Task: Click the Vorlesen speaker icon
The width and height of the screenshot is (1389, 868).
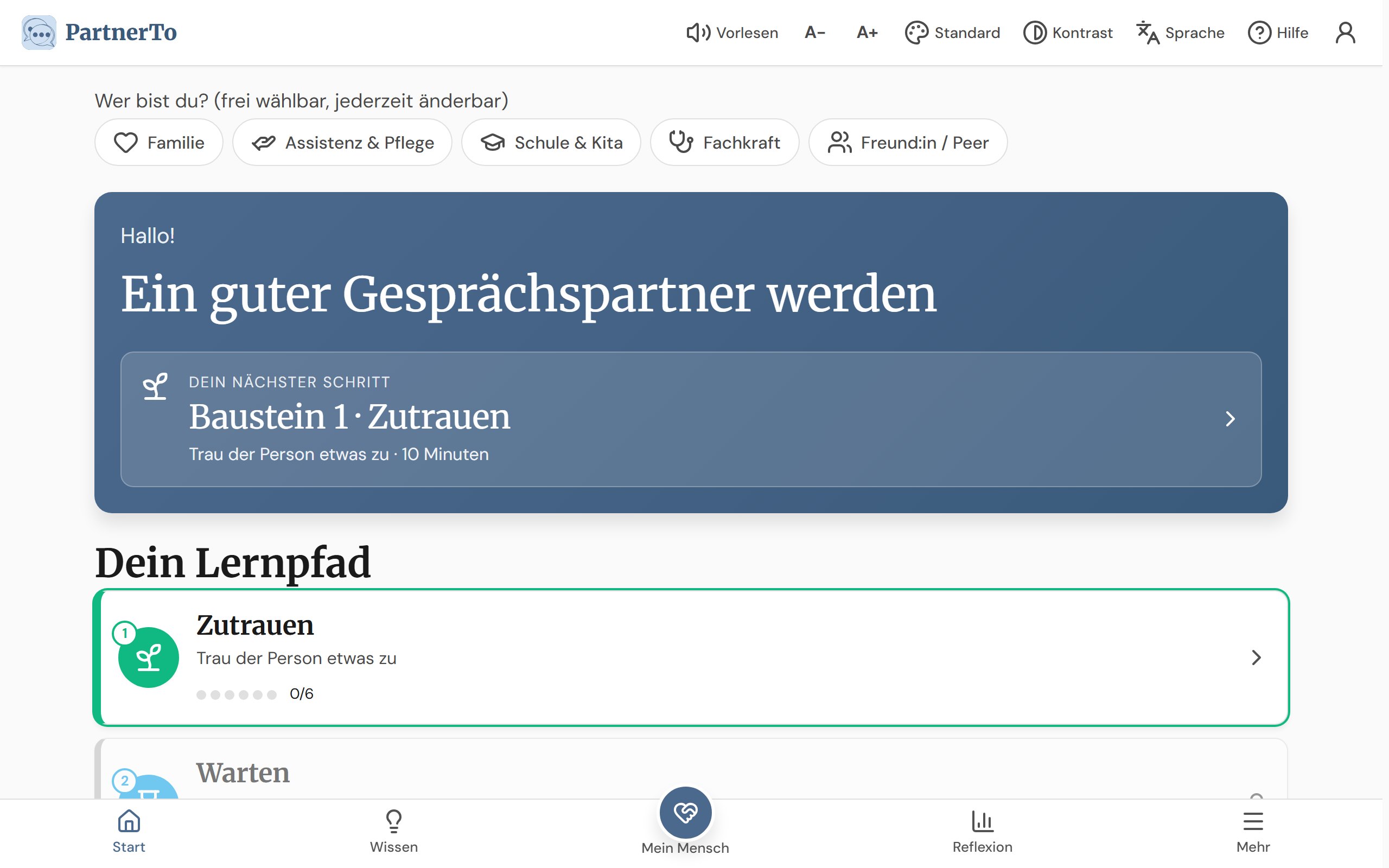Action: 698,33
